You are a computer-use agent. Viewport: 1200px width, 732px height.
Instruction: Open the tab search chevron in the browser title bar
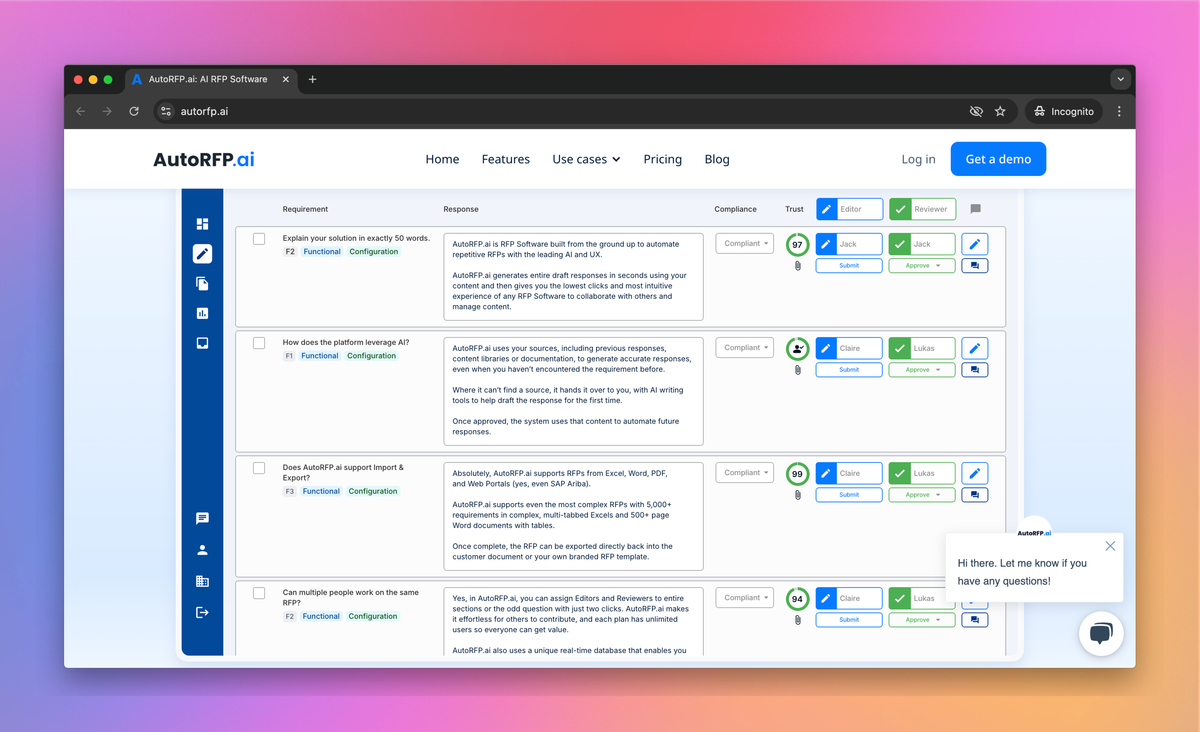coord(1121,79)
